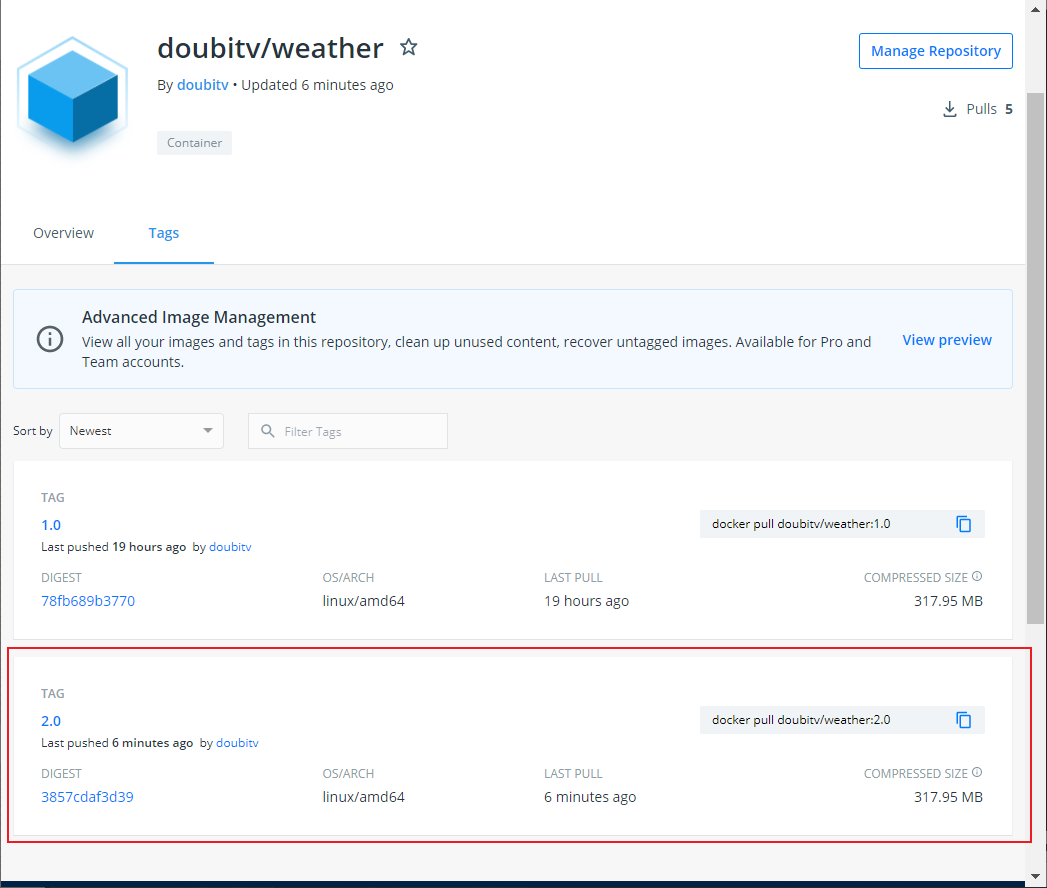Open tag 2.0 link
1047x888 pixels.
(x=51, y=721)
